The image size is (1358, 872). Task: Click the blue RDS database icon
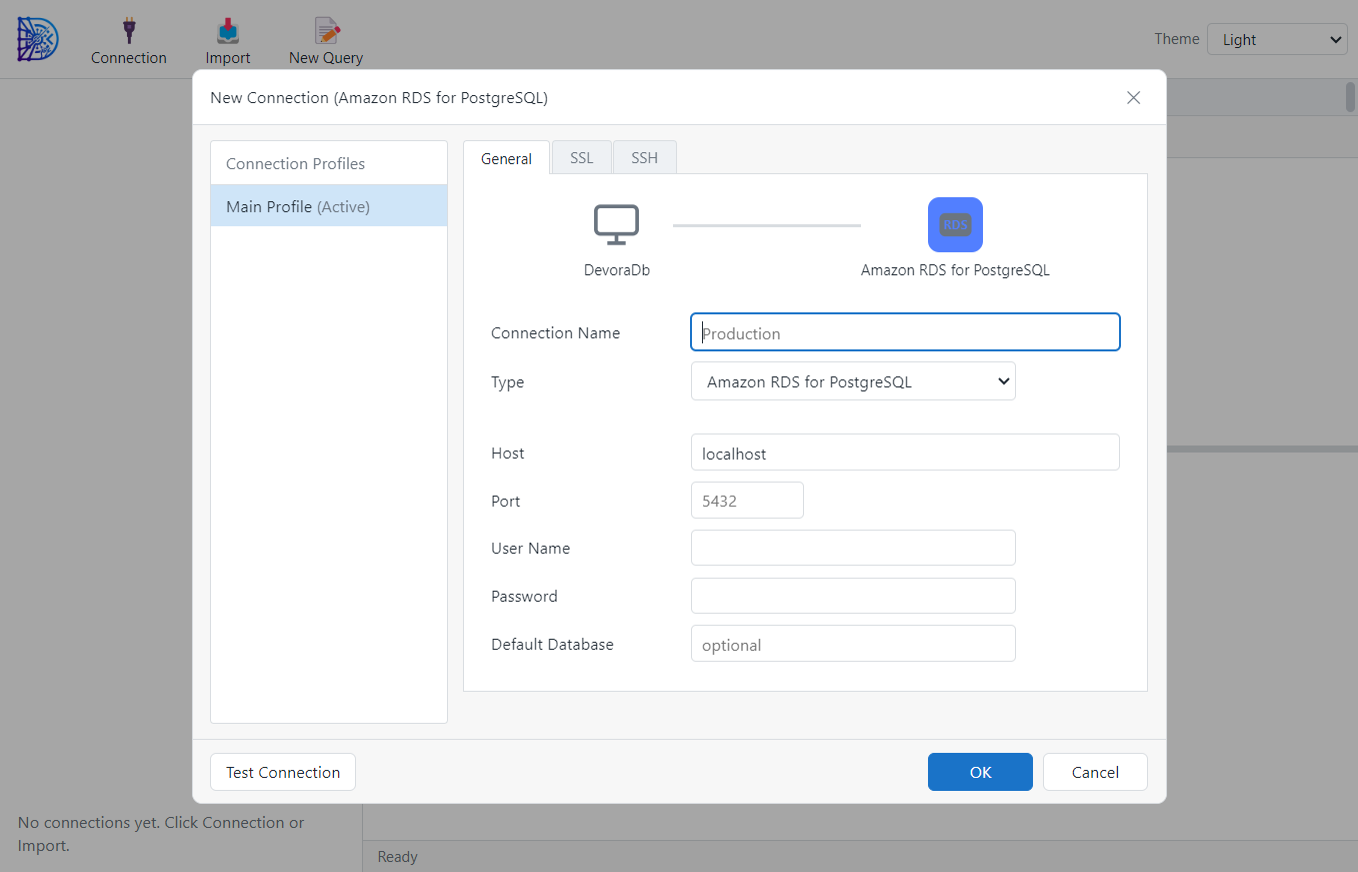955,225
